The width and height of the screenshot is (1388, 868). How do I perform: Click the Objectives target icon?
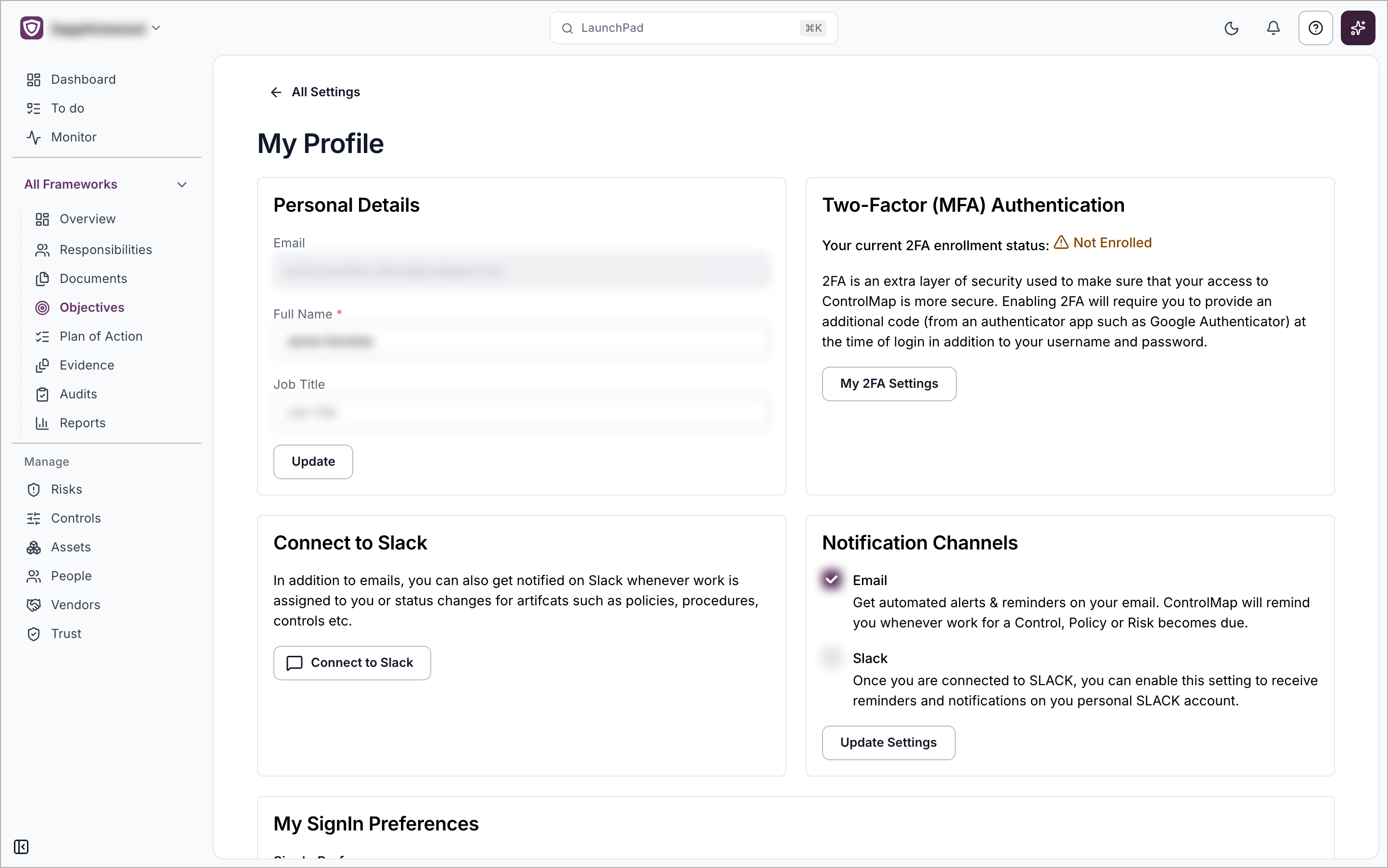pyautogui.click(x=42, y=308)
